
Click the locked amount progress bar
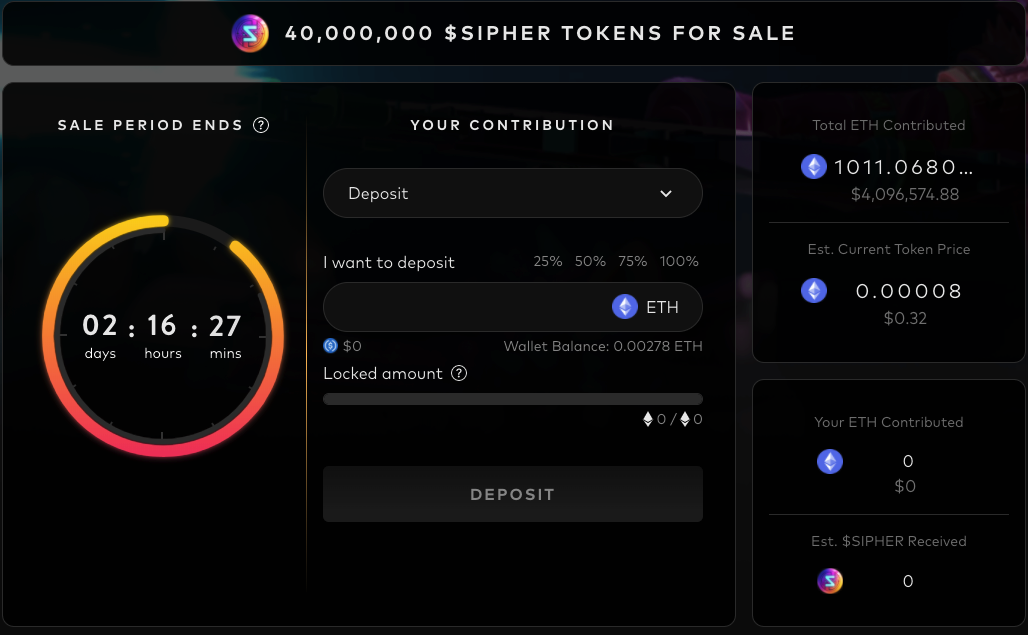[512, 398]
